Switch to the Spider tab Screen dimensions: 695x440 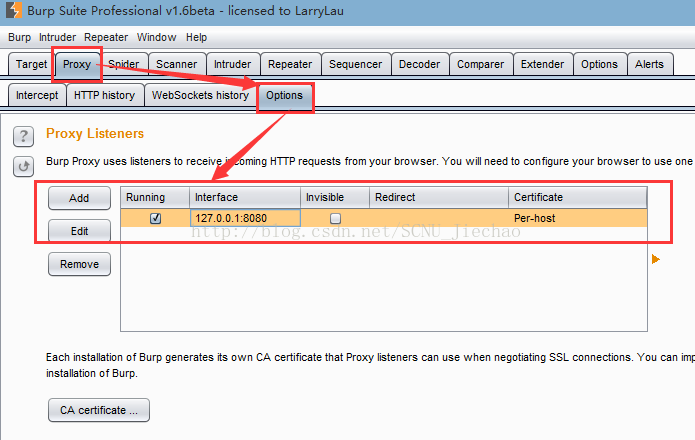click(x=124, y=64)
